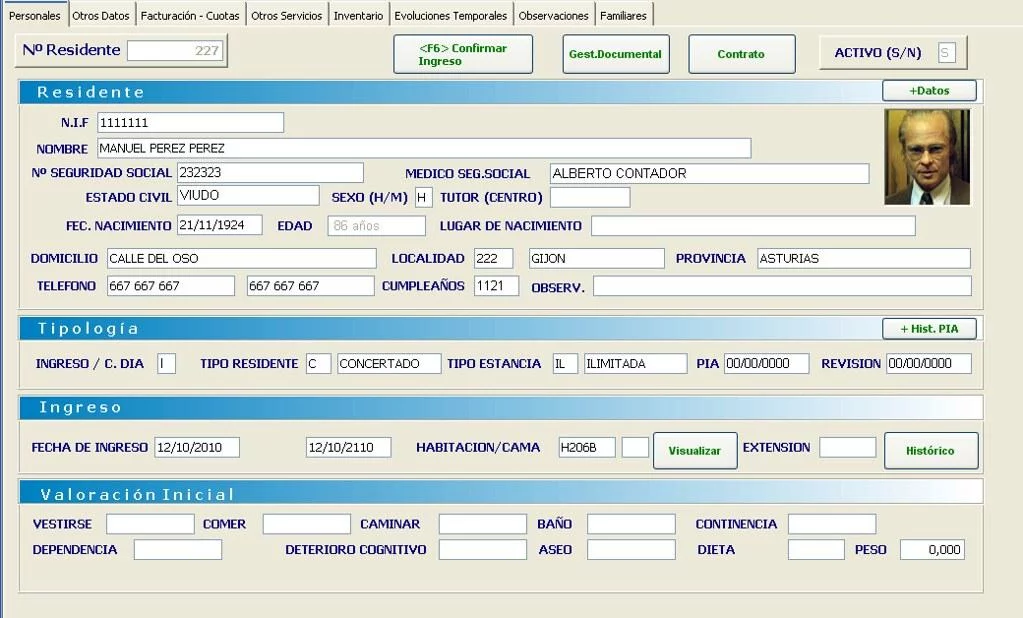Switch to the Otros Datos tab
Image resolution: width=1023 pixels, height=618 pixels.
[101, 15]
